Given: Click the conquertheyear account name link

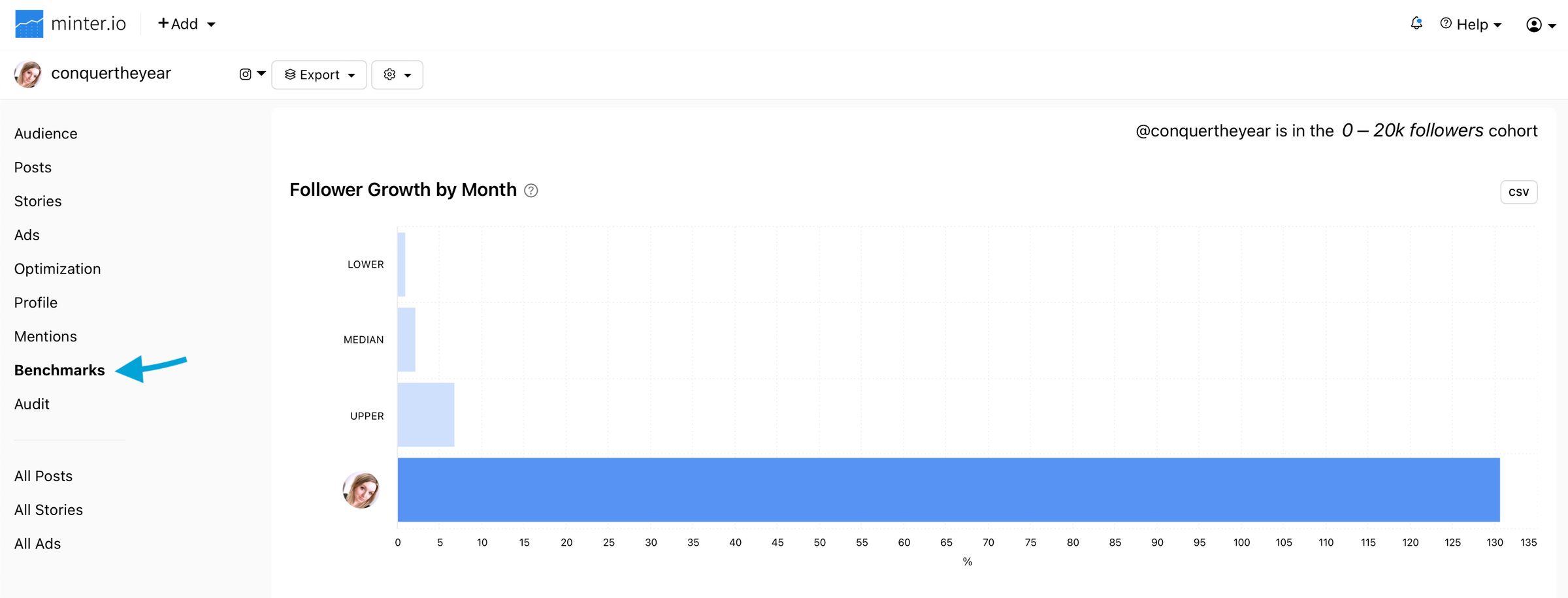Looking at the screenshot, I should coord(111,73).
